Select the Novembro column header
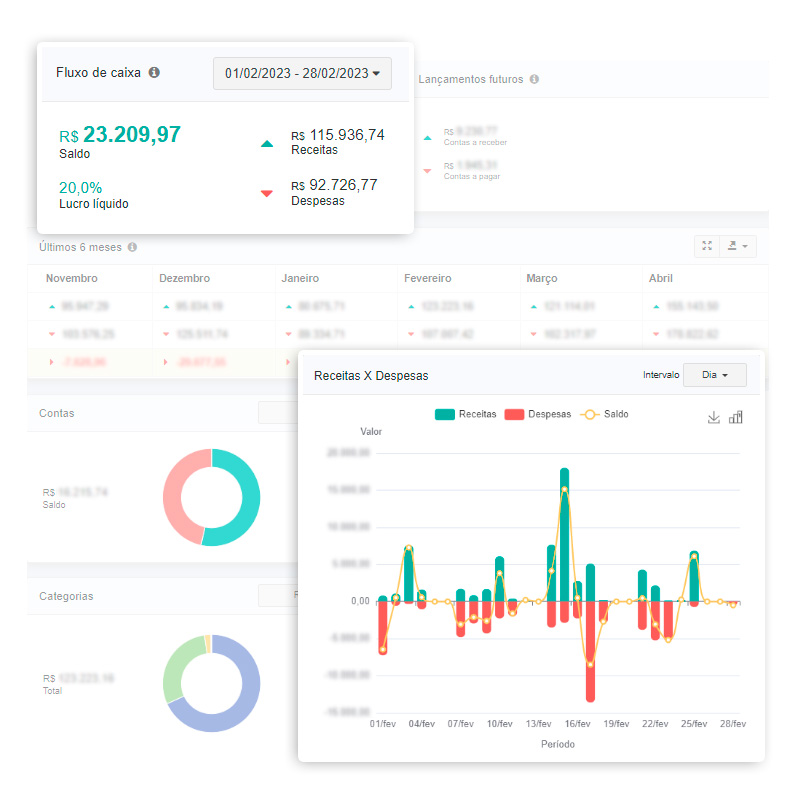This screenshot has height=800, width=800. coord(72,278)
